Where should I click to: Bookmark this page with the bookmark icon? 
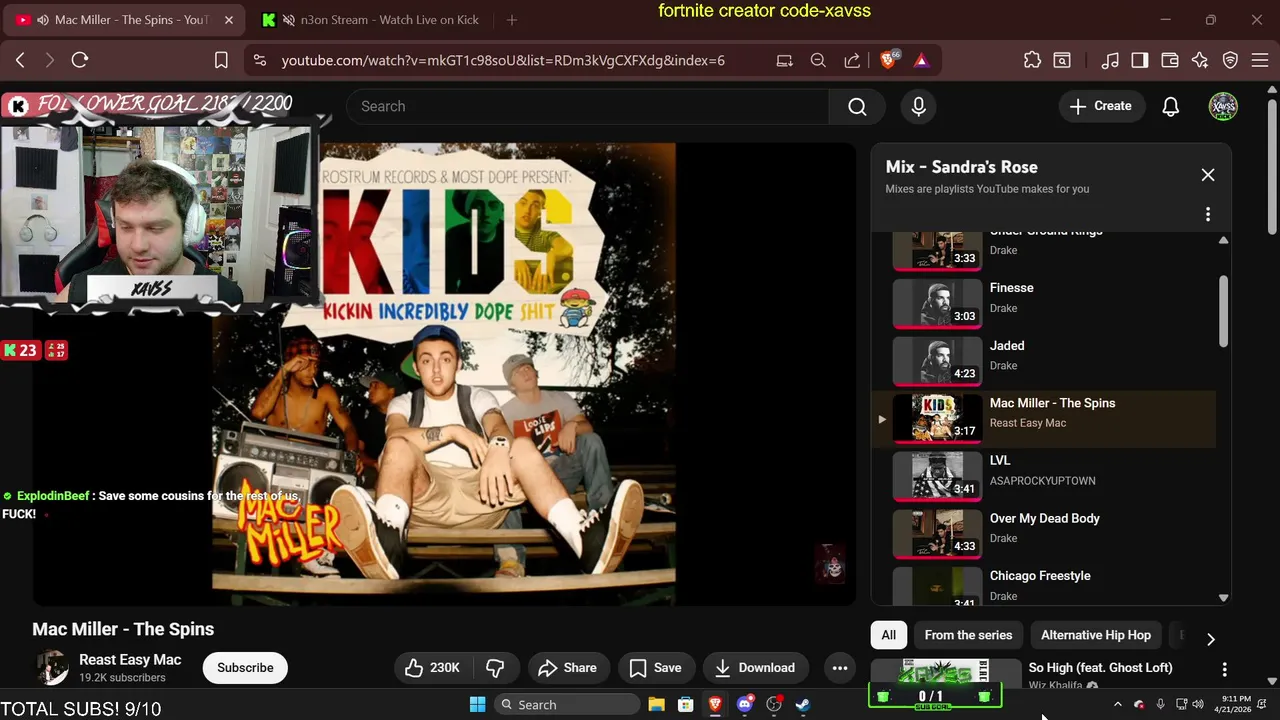(x=221, y=60)
